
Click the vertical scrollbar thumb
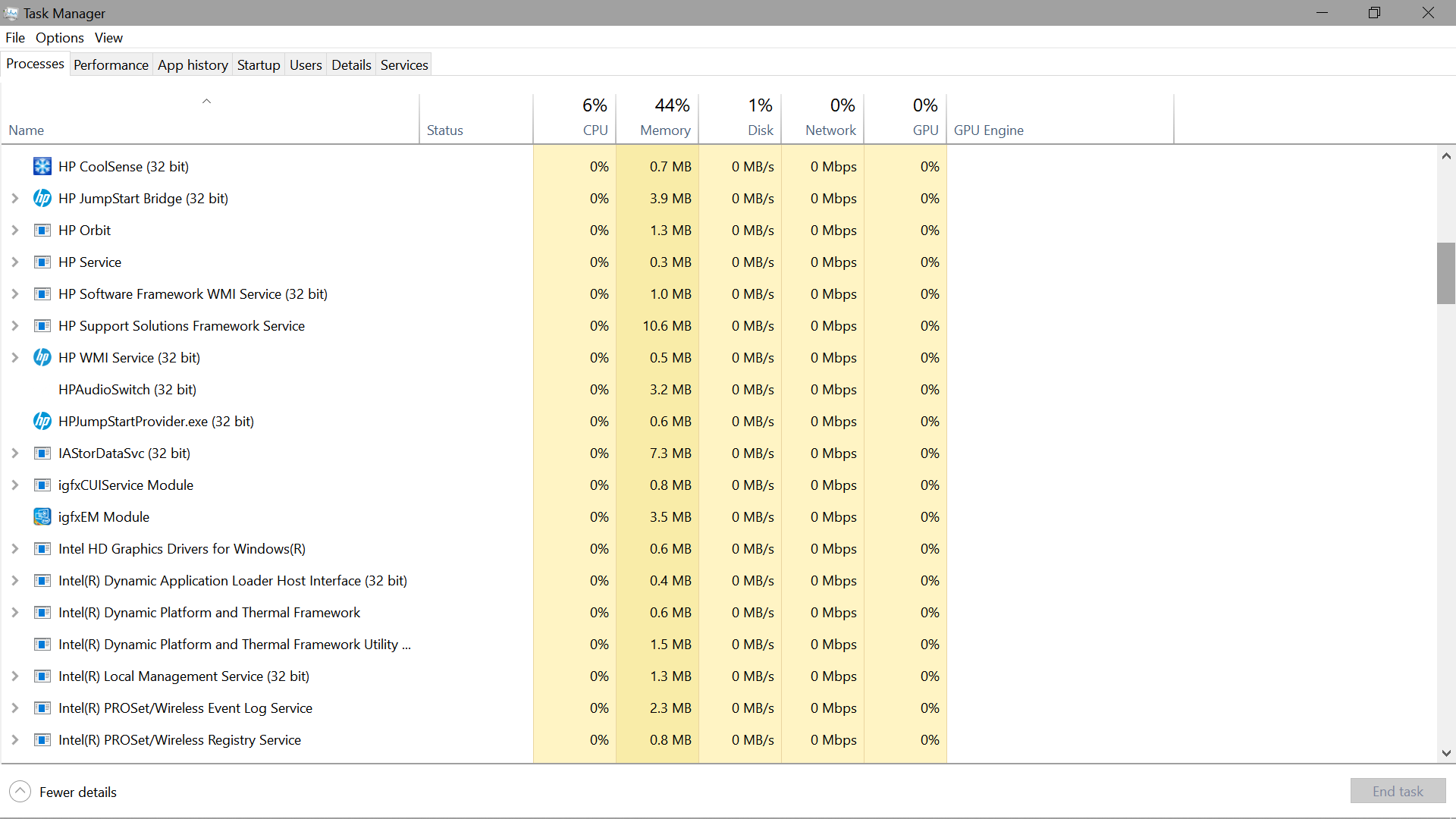point(1445,273)
